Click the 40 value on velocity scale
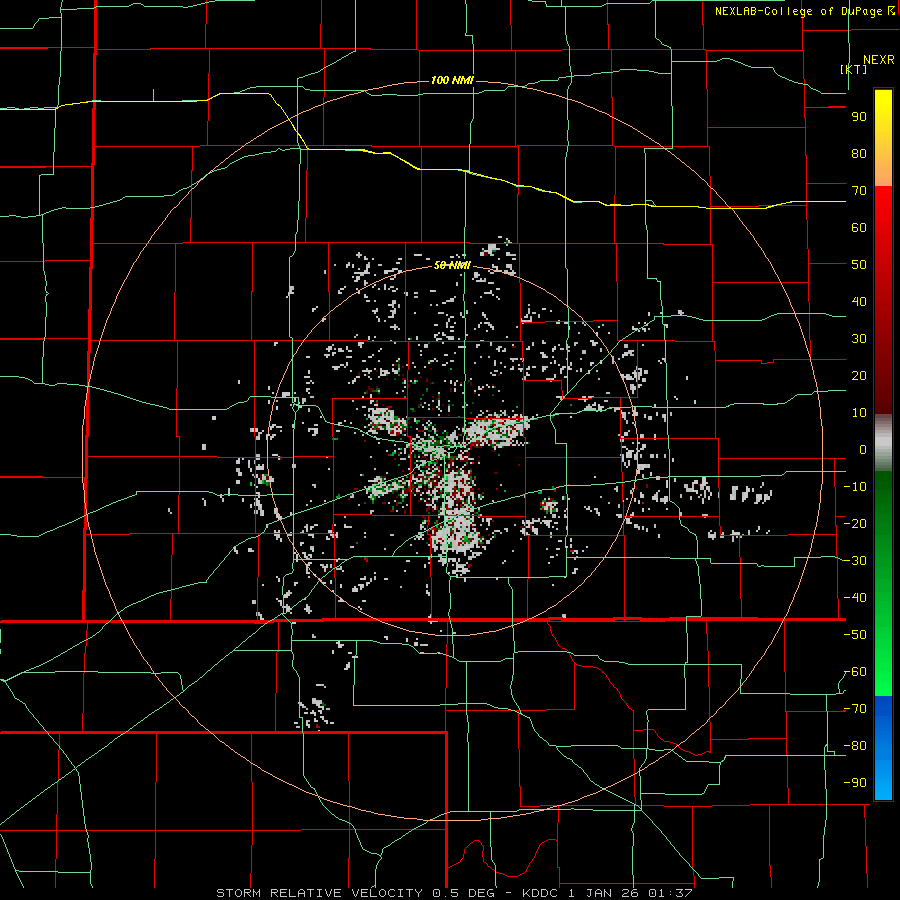Screen dimensions: 900x900 point(859,302)
